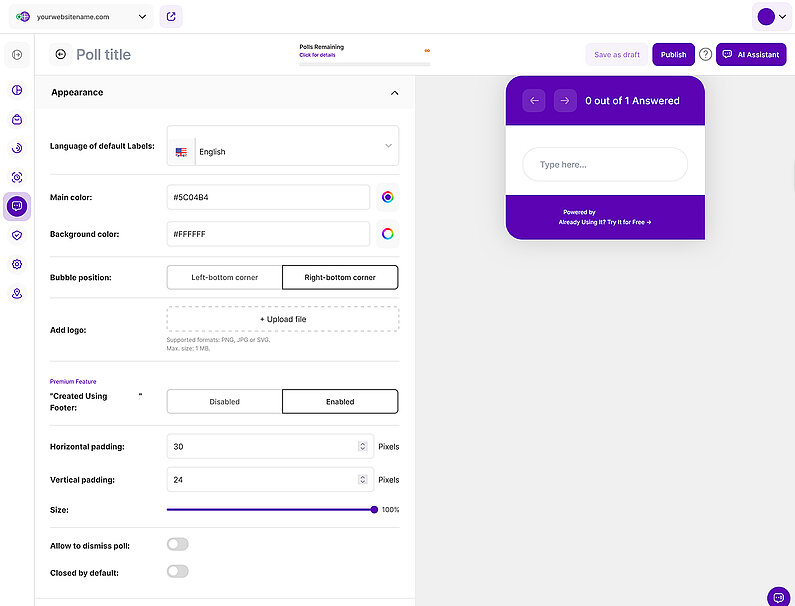Screen dimensions: 795x606
Task: Open the user account dropdown arrow
Action: [x=782, y=17]
